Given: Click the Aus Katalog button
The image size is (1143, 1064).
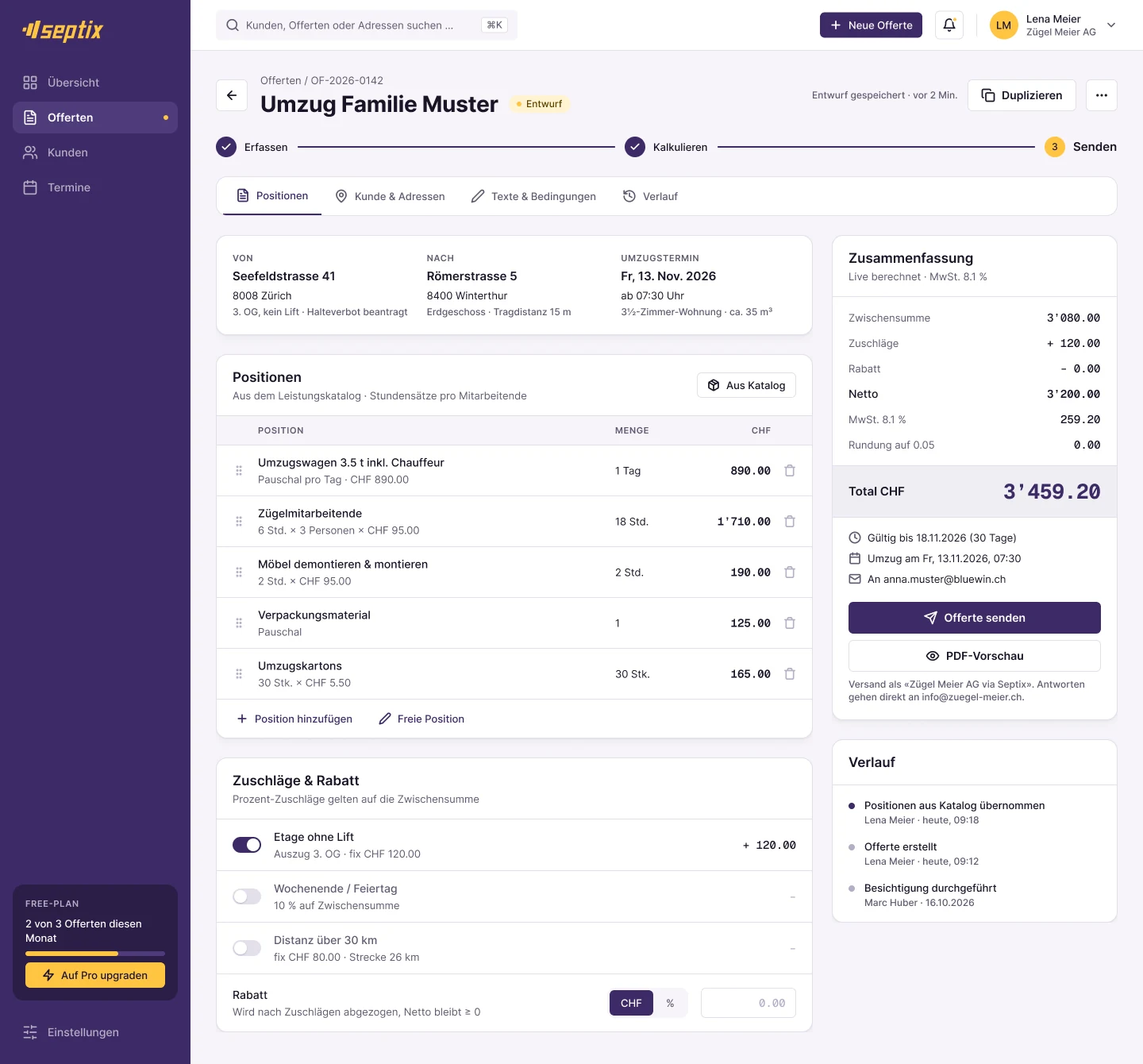Looking at the screenshot, I should (746, 385).
